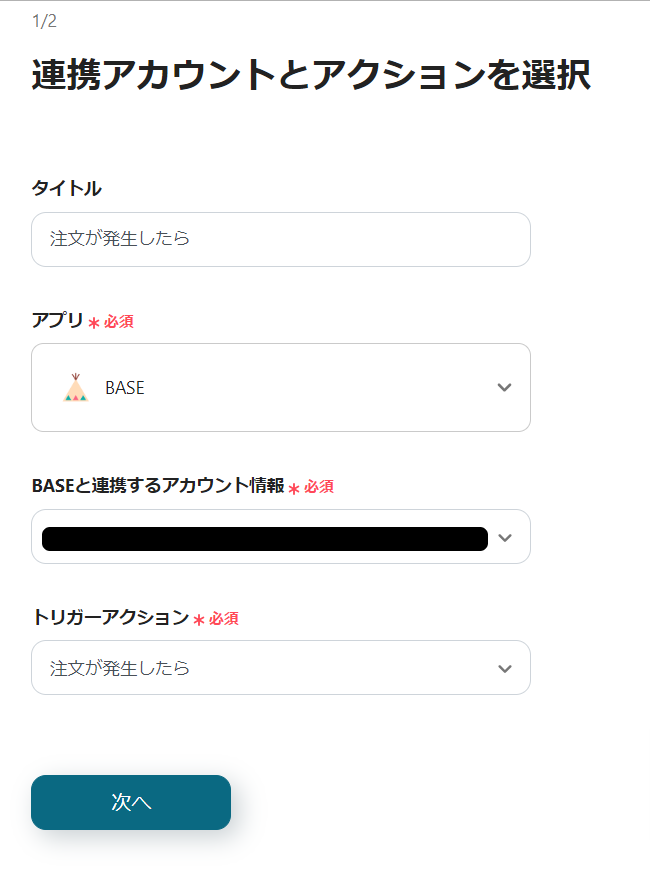The width and height of the screenshot is (650, 872).
Task: Click the red asterisk beside トリガーアクション label
Action: click(x=199, y=620)
